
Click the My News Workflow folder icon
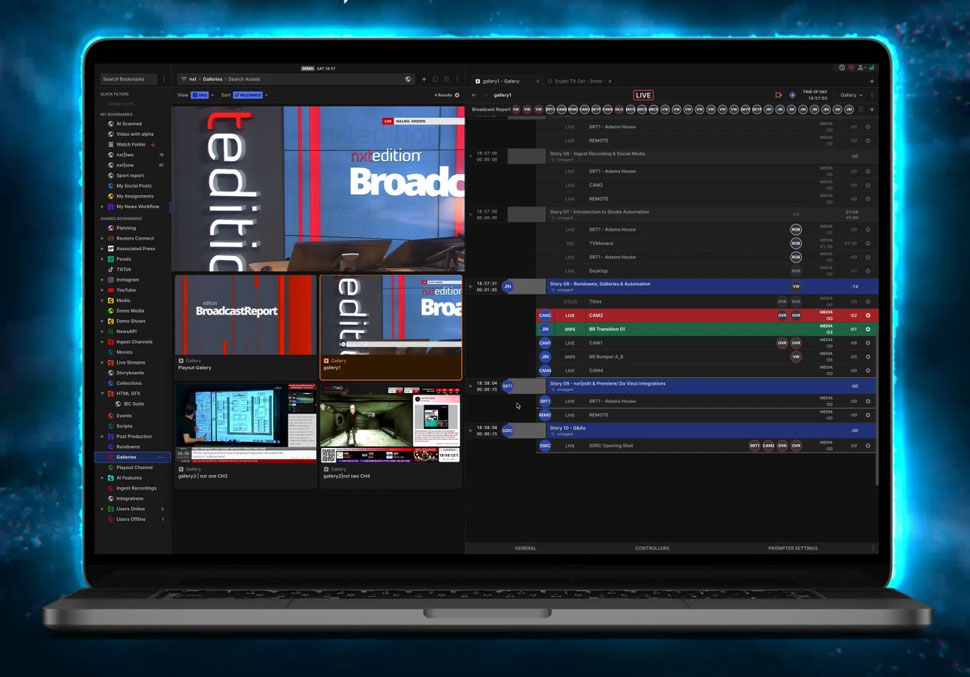coord(111,207)
